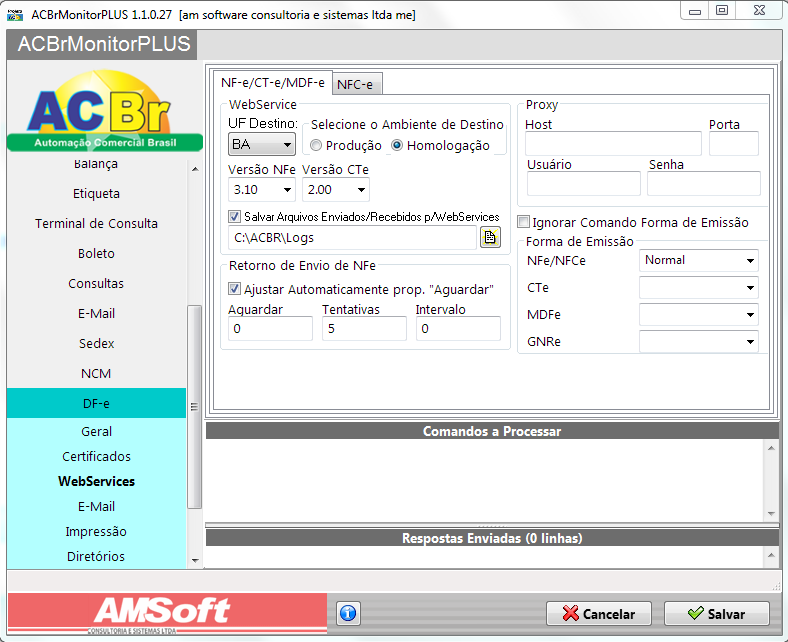Viewport: 788px width, 642px height.
Task: Click the Intervalo value field
Action: [458, 329]
